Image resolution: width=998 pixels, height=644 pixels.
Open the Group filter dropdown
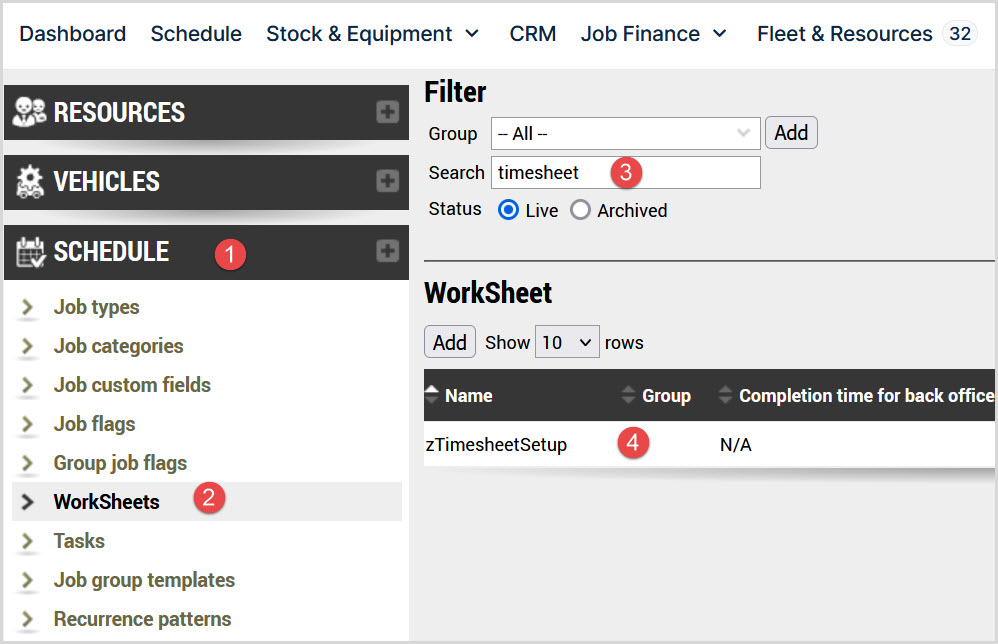tap(625, 133)
